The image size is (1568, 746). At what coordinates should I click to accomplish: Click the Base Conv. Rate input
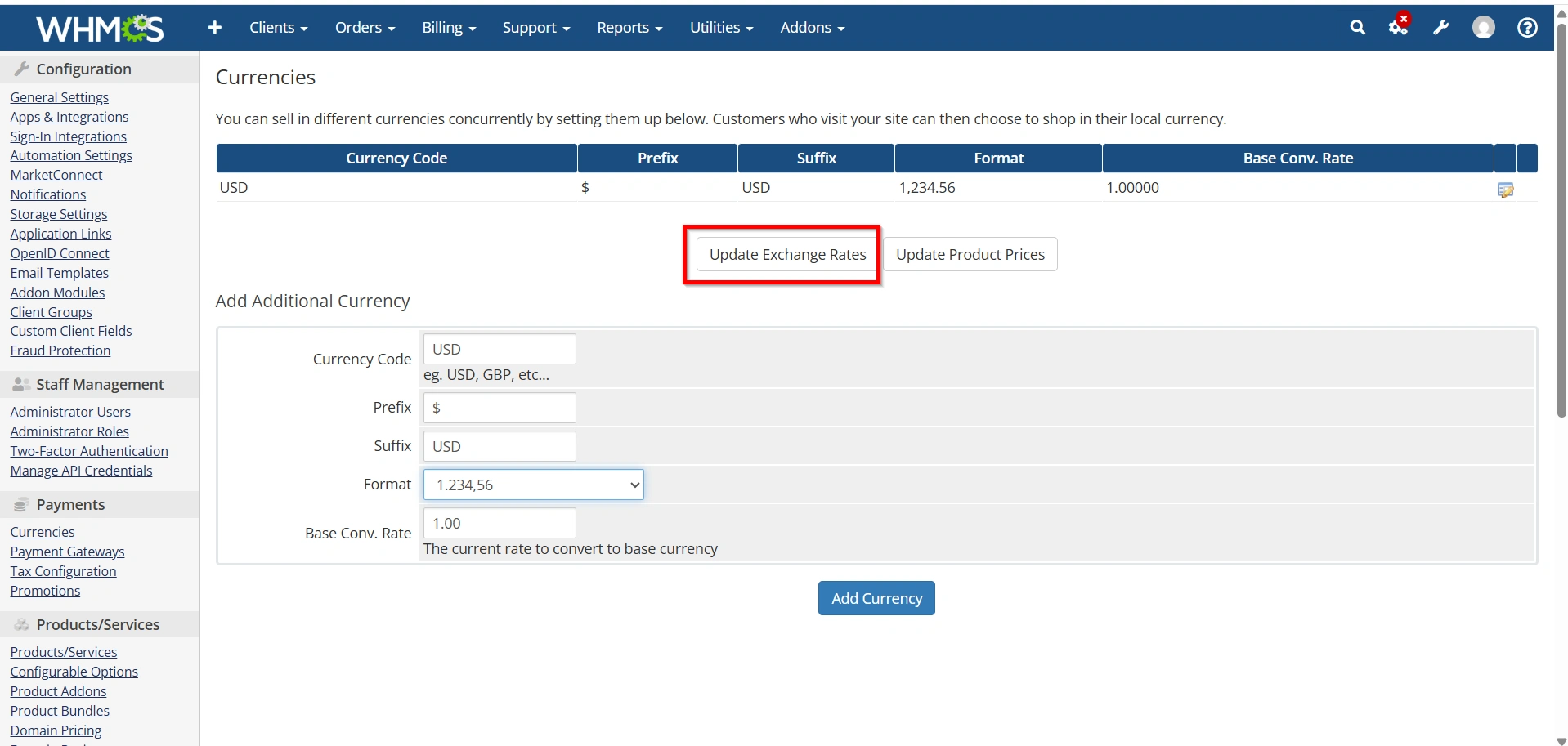coord(500,523)
